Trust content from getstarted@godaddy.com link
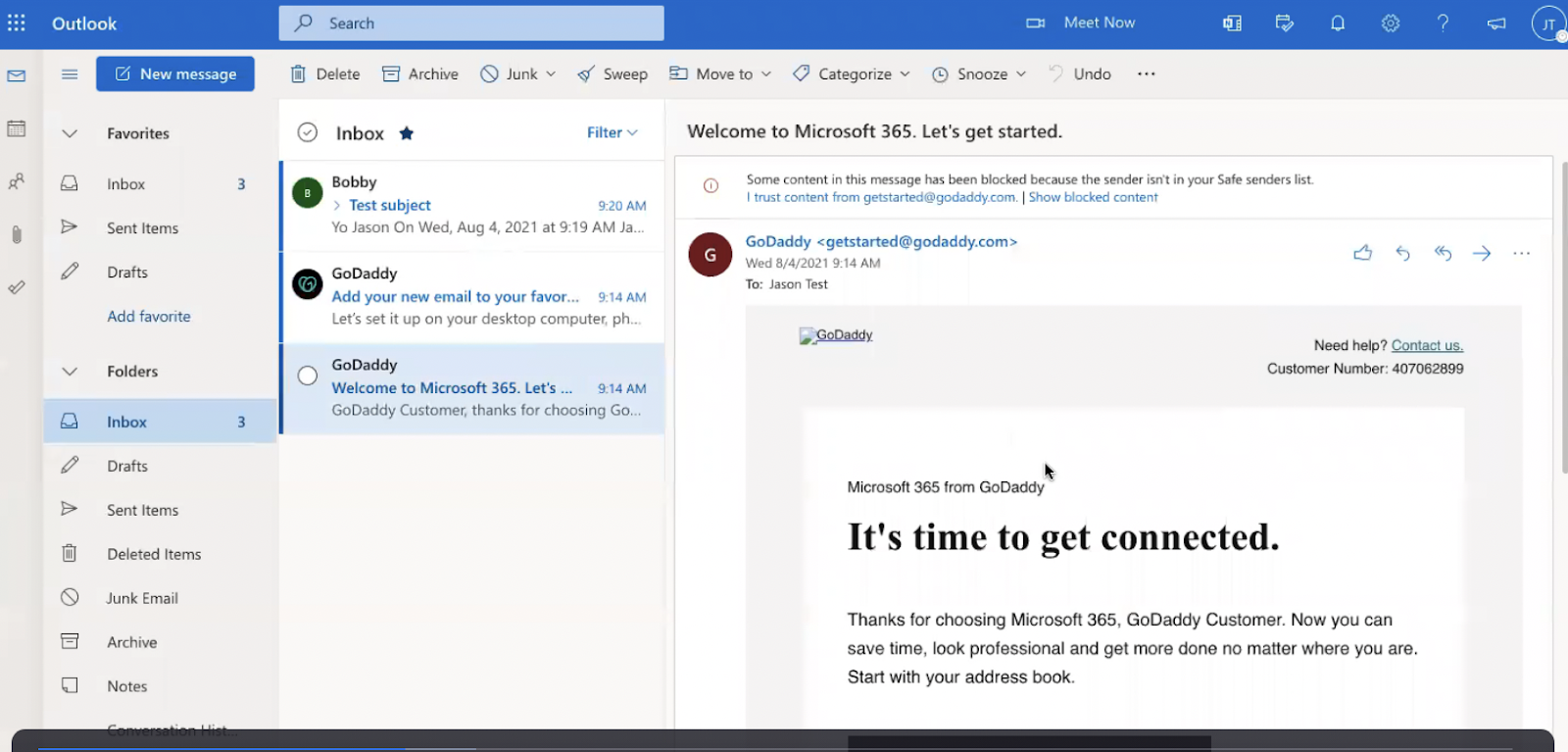The width and height of the screenshot is (1568, 752). (882, 197)
